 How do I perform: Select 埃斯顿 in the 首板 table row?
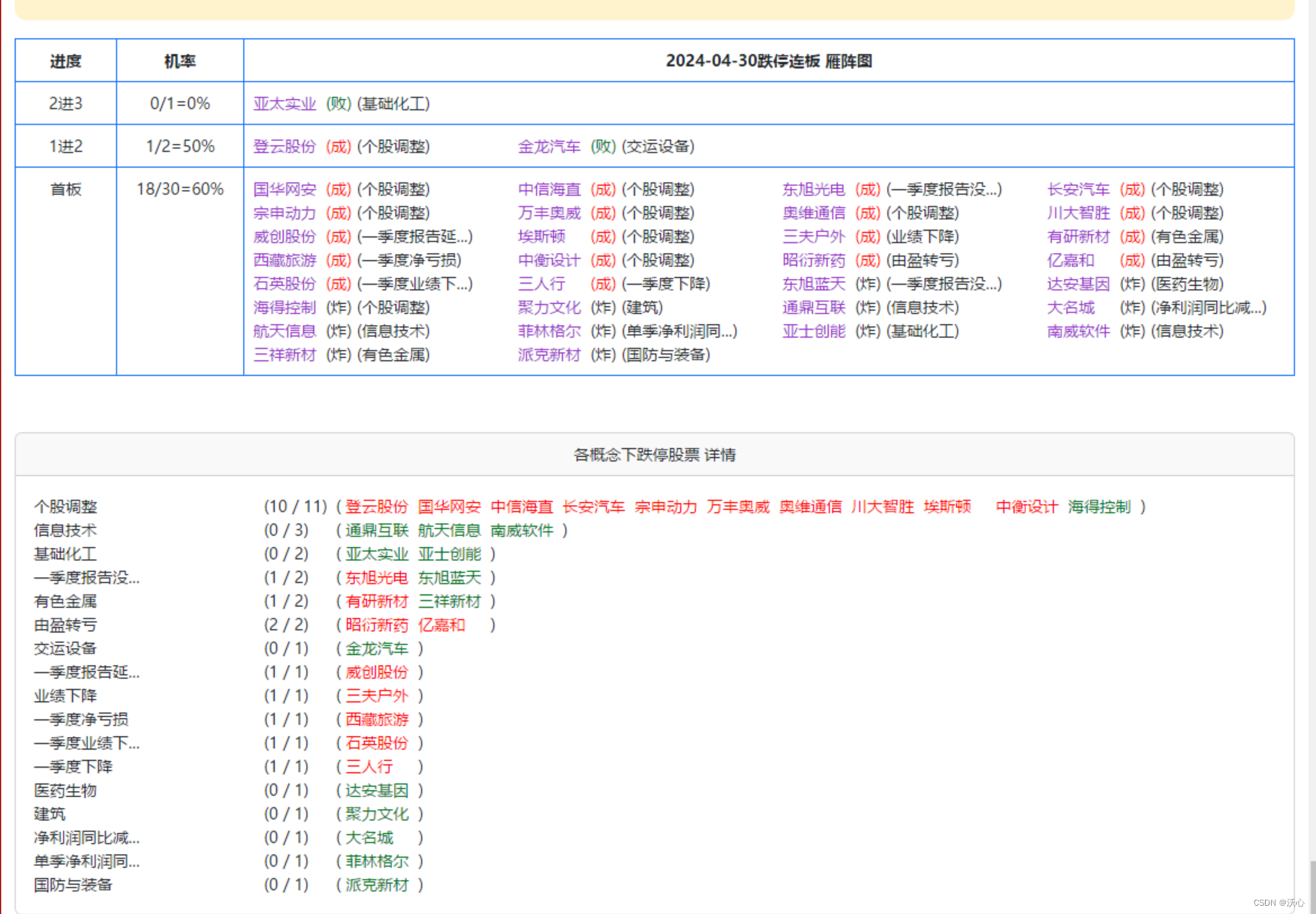(542, 236)
